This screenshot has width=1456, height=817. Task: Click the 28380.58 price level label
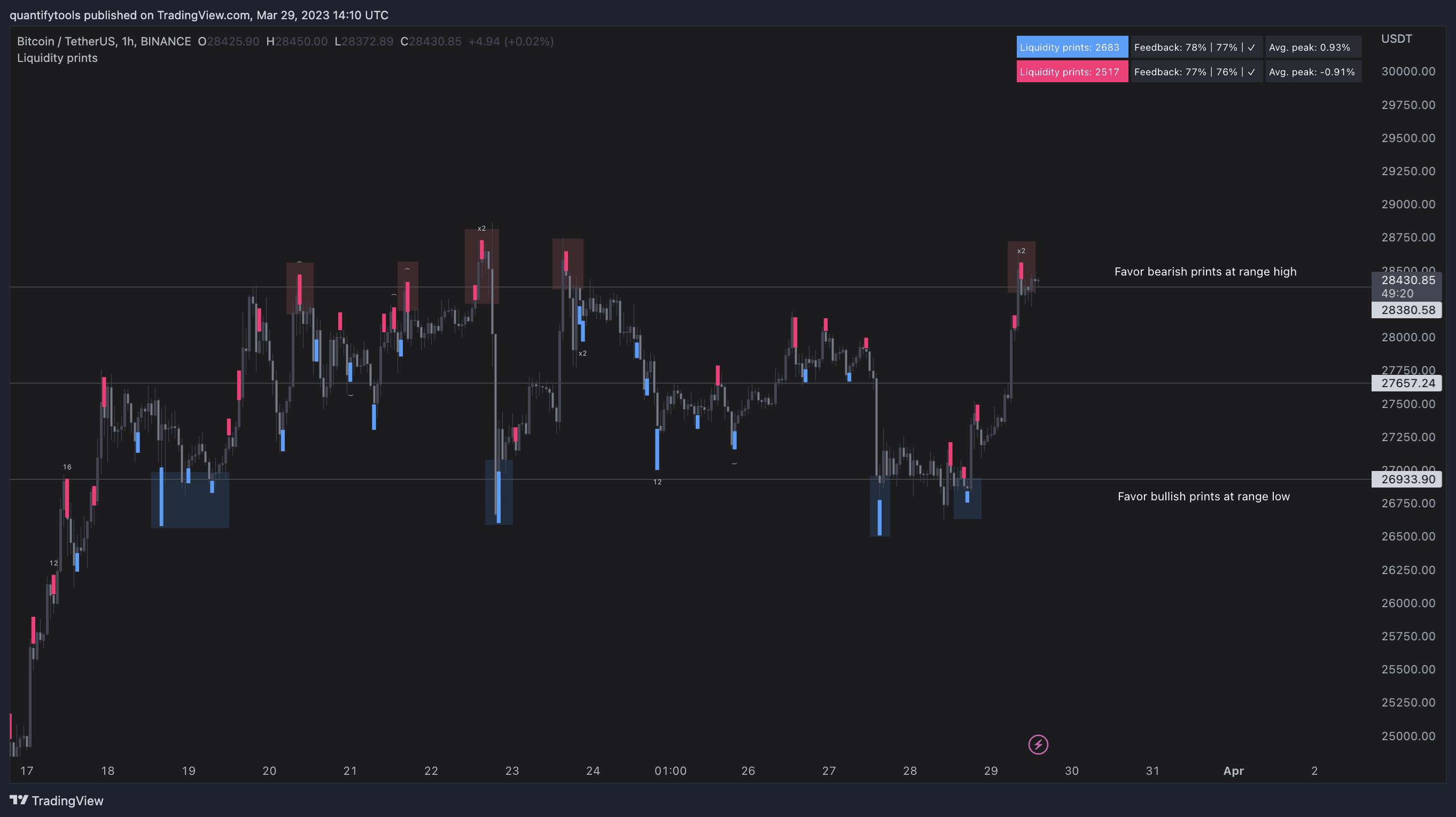coord(1407,310)
